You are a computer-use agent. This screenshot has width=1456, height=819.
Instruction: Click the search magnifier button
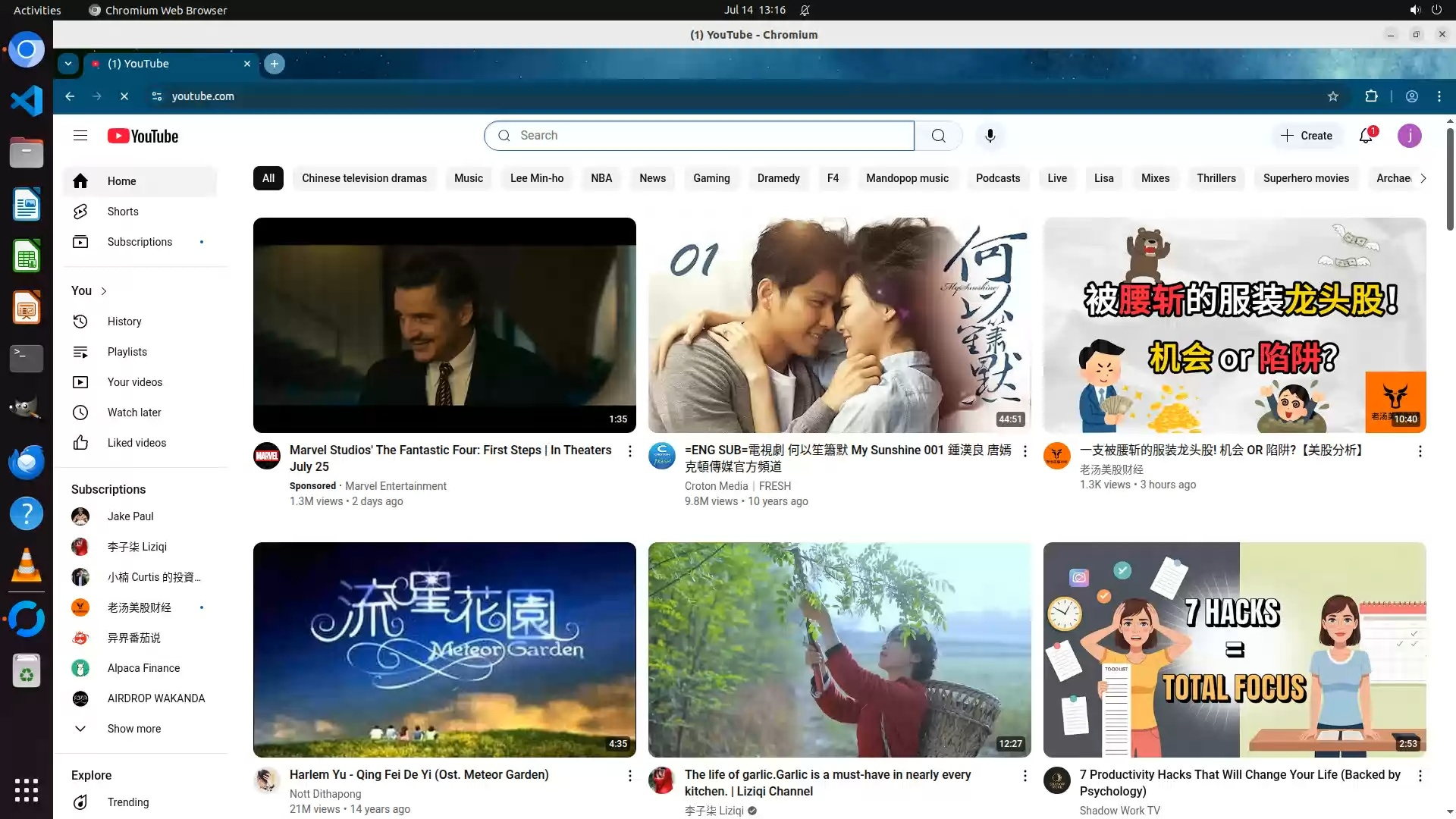click(938, 136)
